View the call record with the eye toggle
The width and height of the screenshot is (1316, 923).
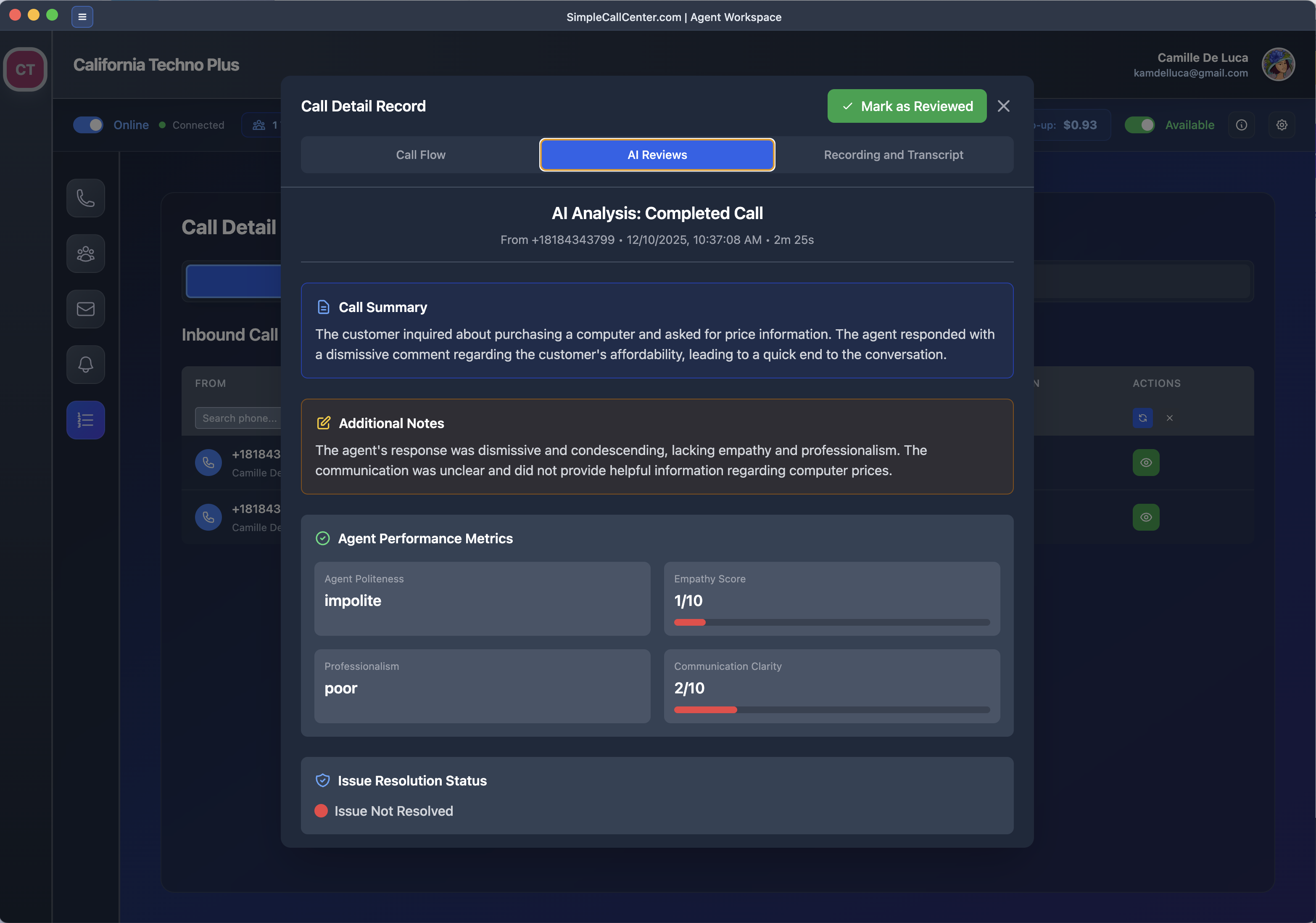point(1146,463)
